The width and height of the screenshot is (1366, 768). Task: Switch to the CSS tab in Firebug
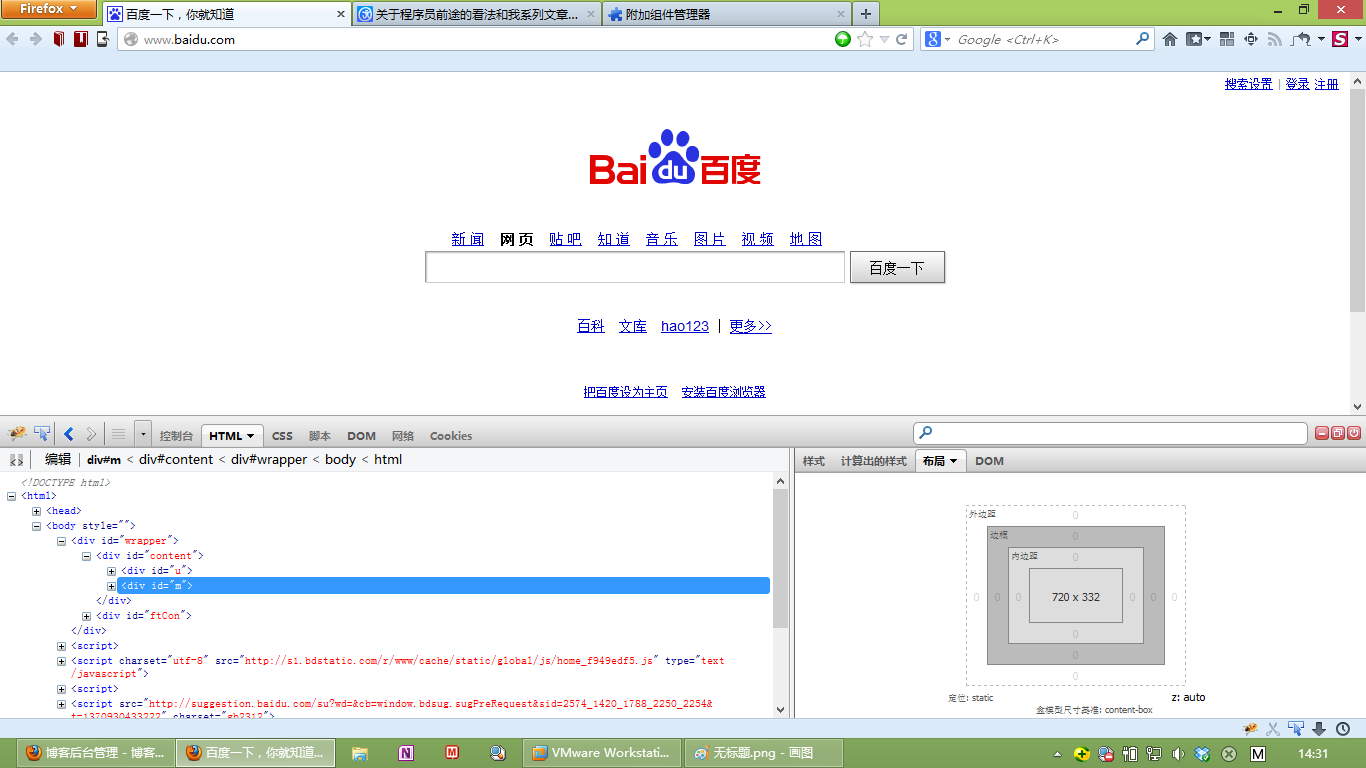click(283, 436)
